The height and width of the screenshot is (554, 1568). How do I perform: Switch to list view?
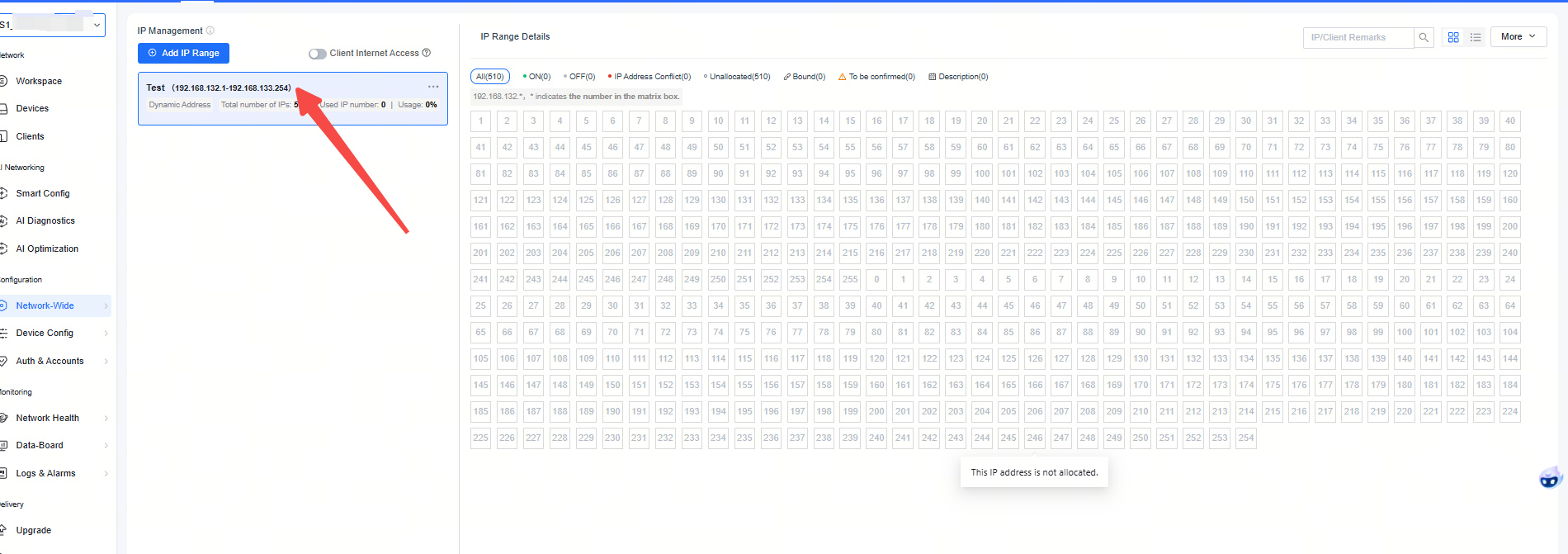click(x=1476, y=37)
